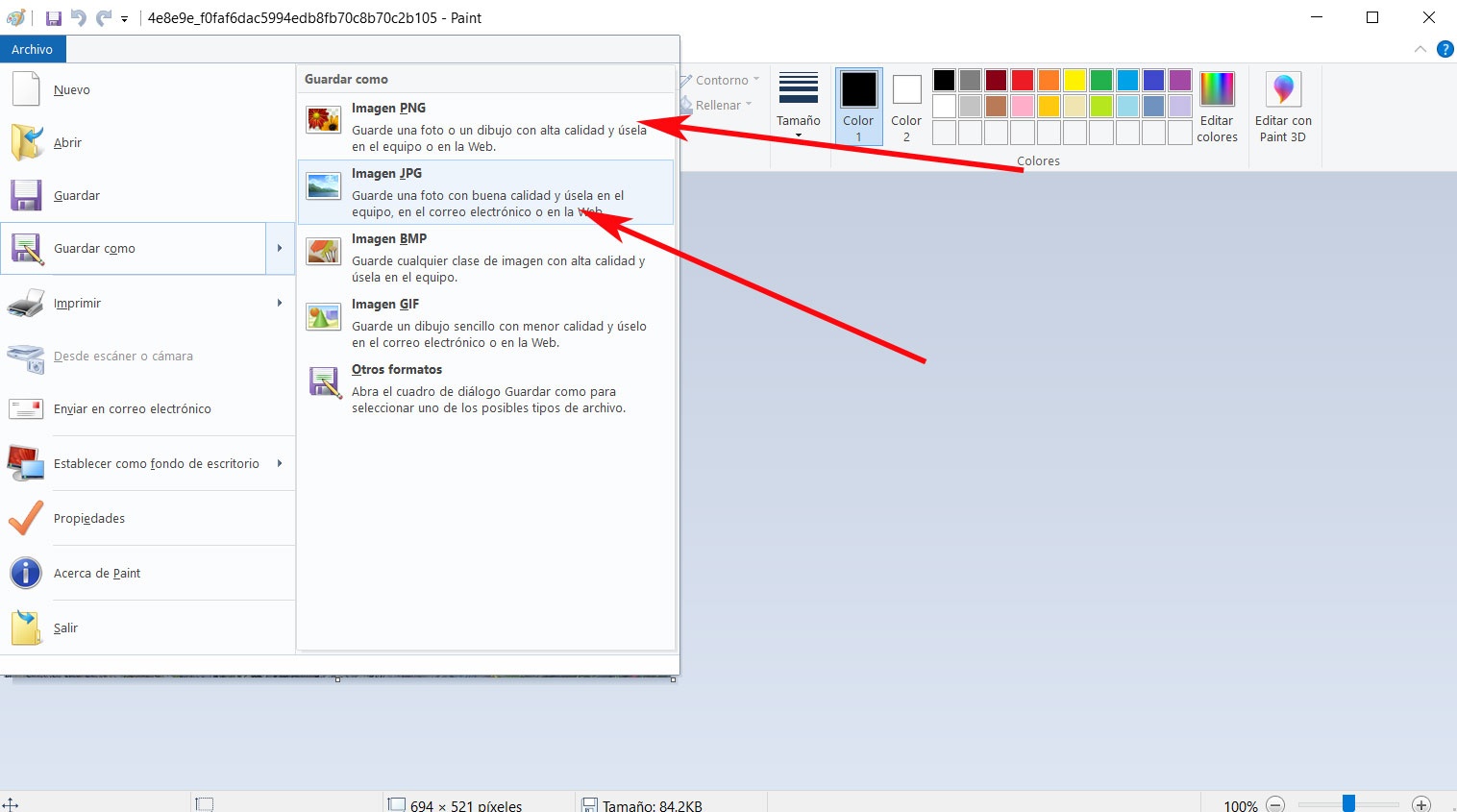Click the Paint application icon in the title bar
This screenshot has width=1457, height=812.
point(16,18)
